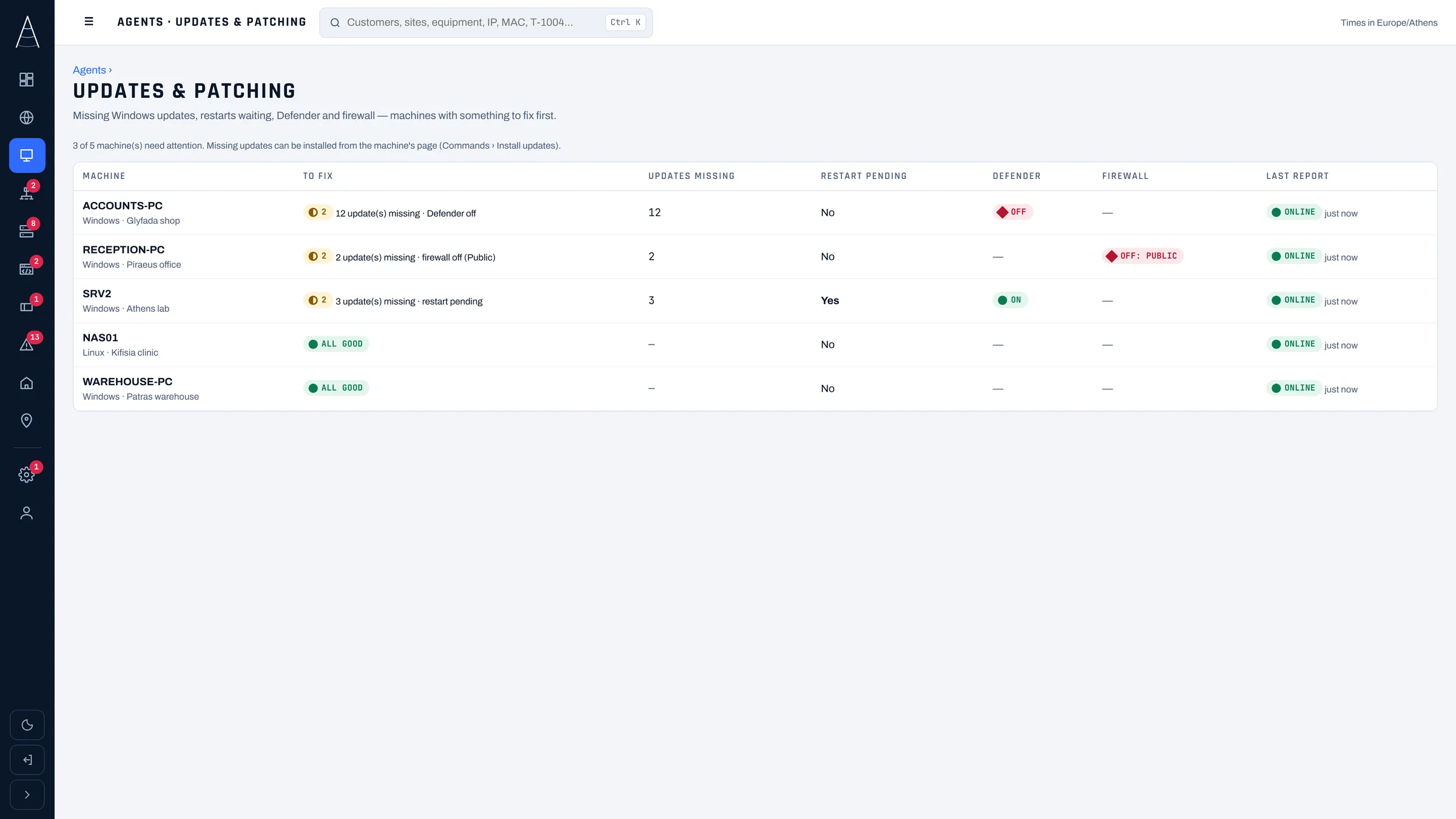The width and height of the screenshot is (1456, 819).
Task: Open WAREHOUSE-PC machine name
Action: tap(127, 382)
